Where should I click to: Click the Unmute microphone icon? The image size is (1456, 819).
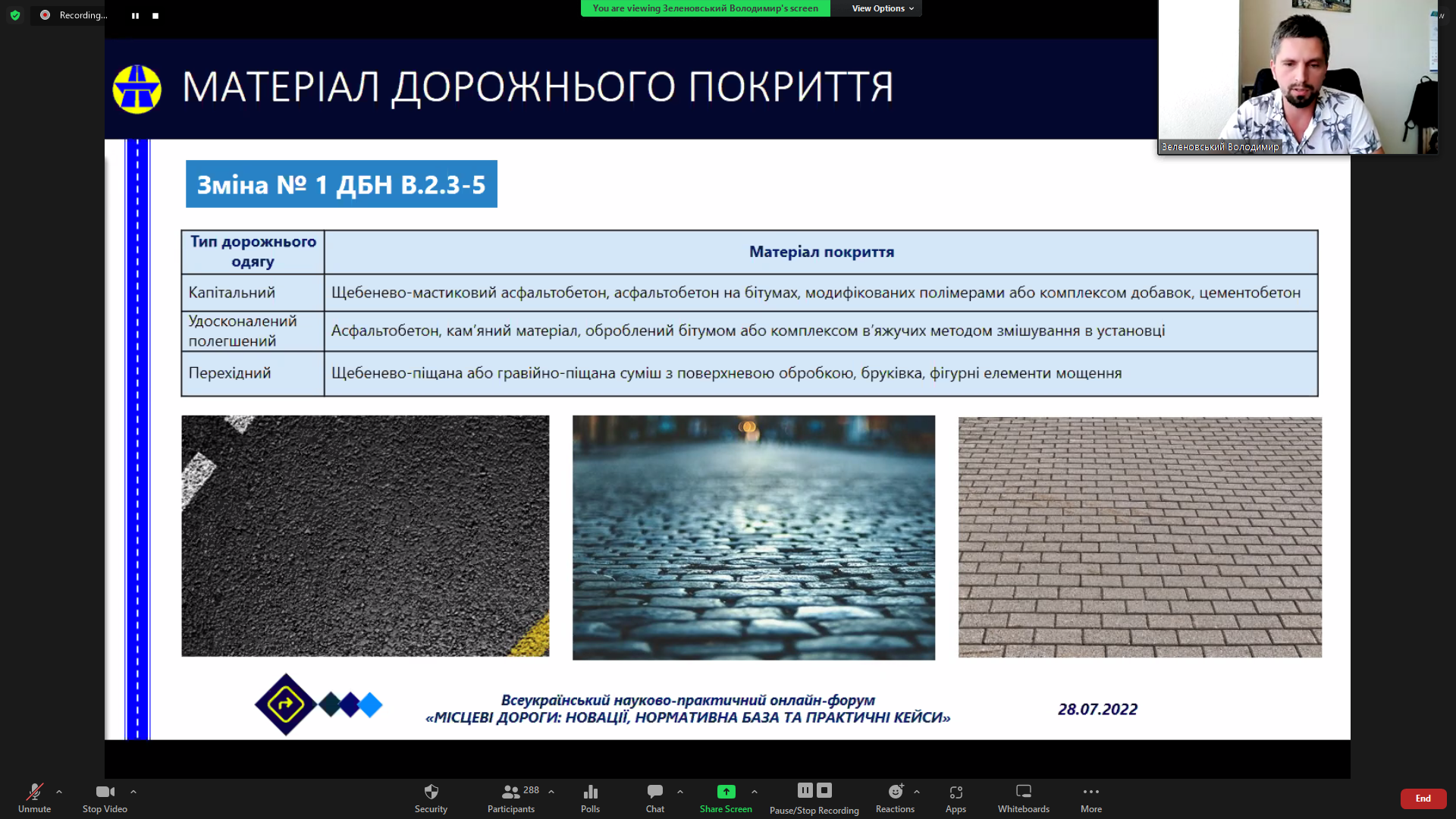(34, 792)
